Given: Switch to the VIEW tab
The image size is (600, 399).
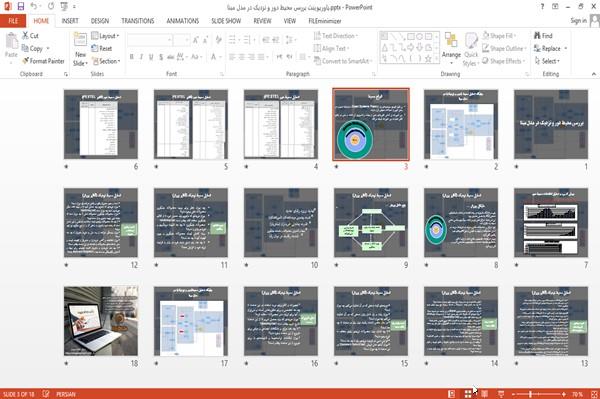Looking at the screenshot, I should coord(290,21).
